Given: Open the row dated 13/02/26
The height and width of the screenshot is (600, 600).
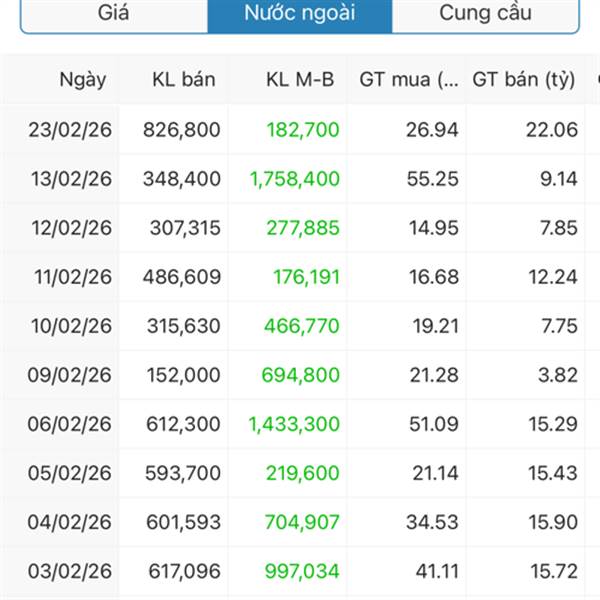Looking at the screenshot, I should 70,178.
